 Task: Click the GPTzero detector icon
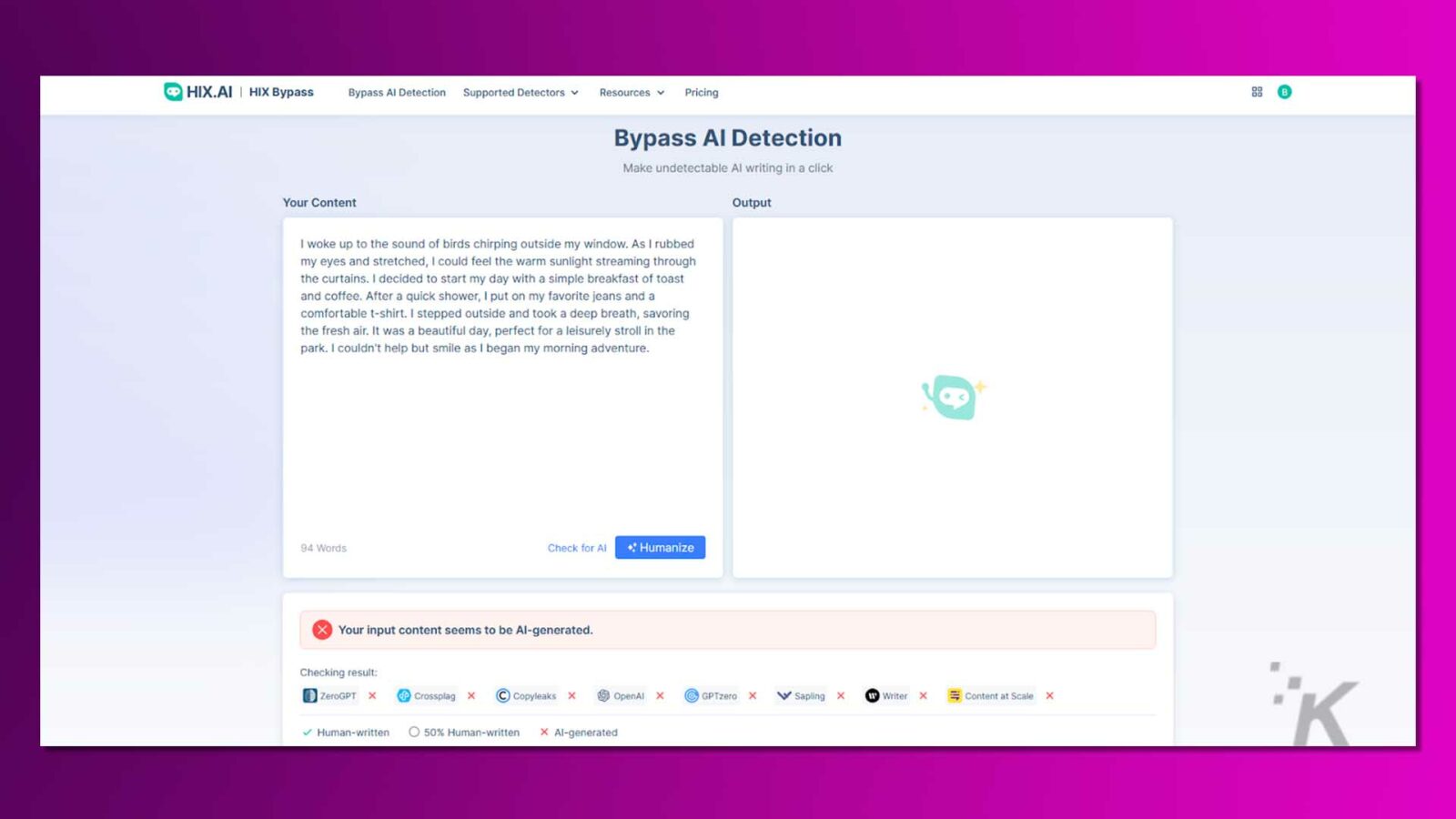[x=692, y=696]
